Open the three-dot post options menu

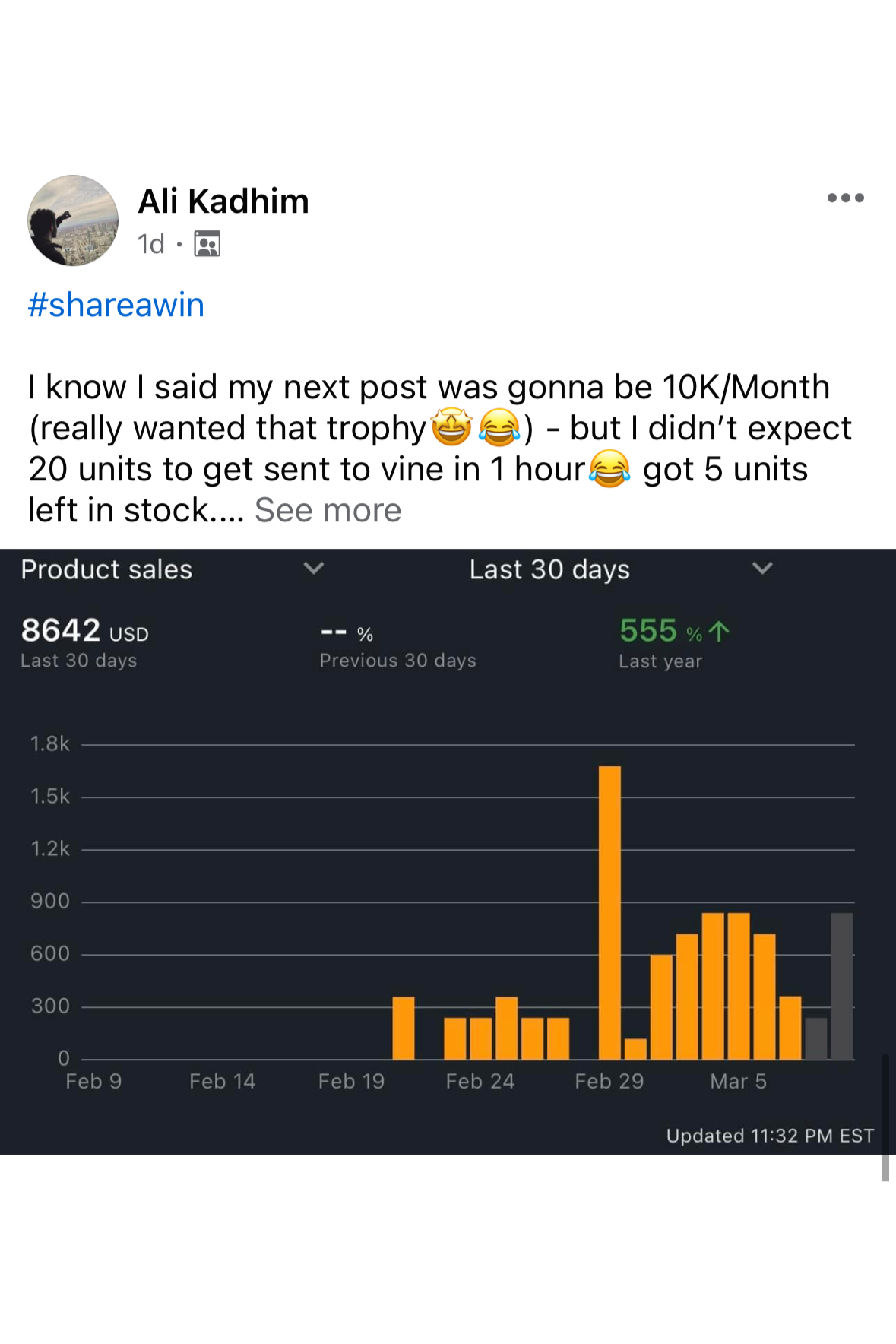click(x=845, y=198)
